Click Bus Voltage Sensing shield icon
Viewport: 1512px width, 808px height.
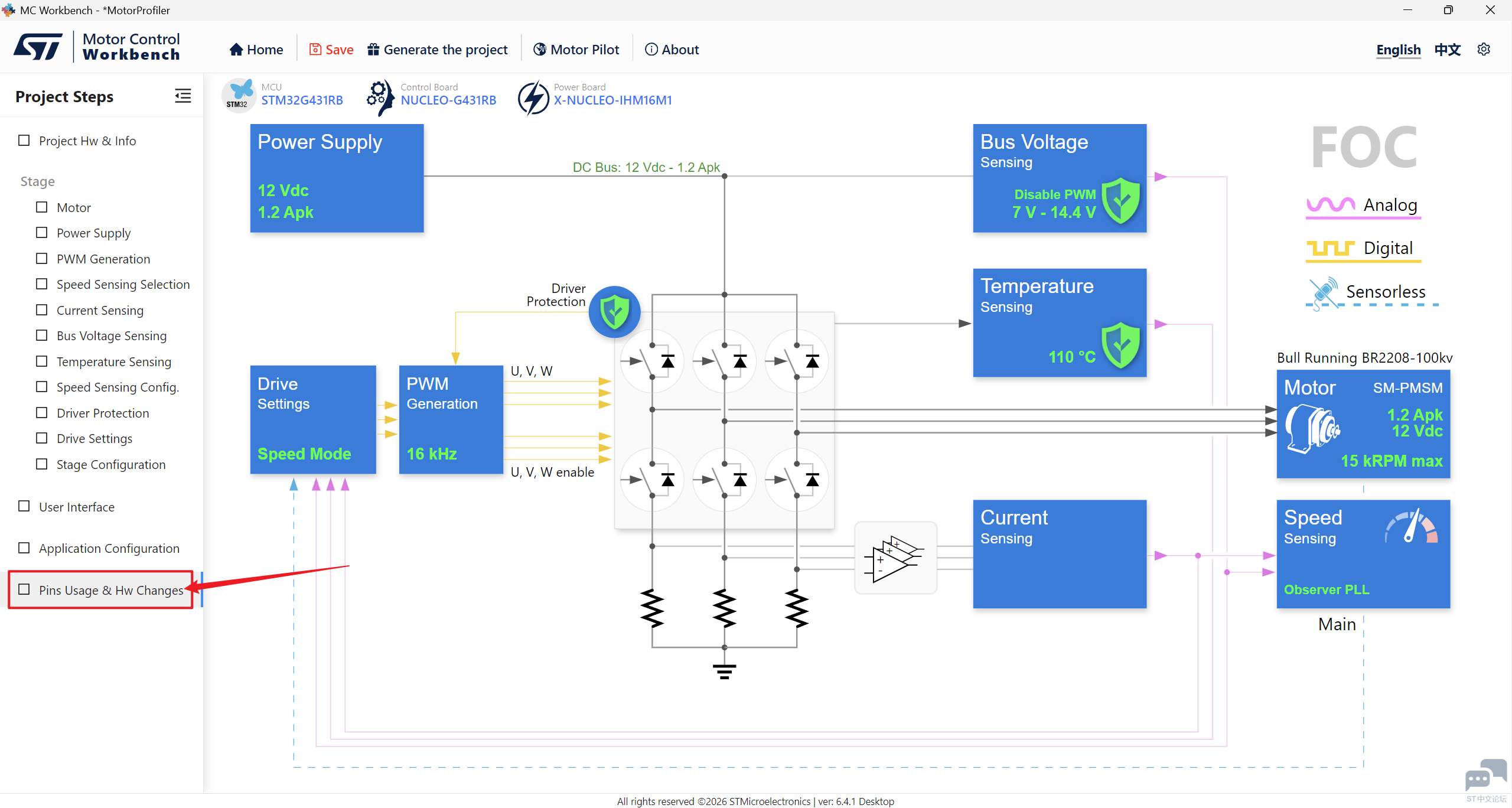[x=1120, y=200]
